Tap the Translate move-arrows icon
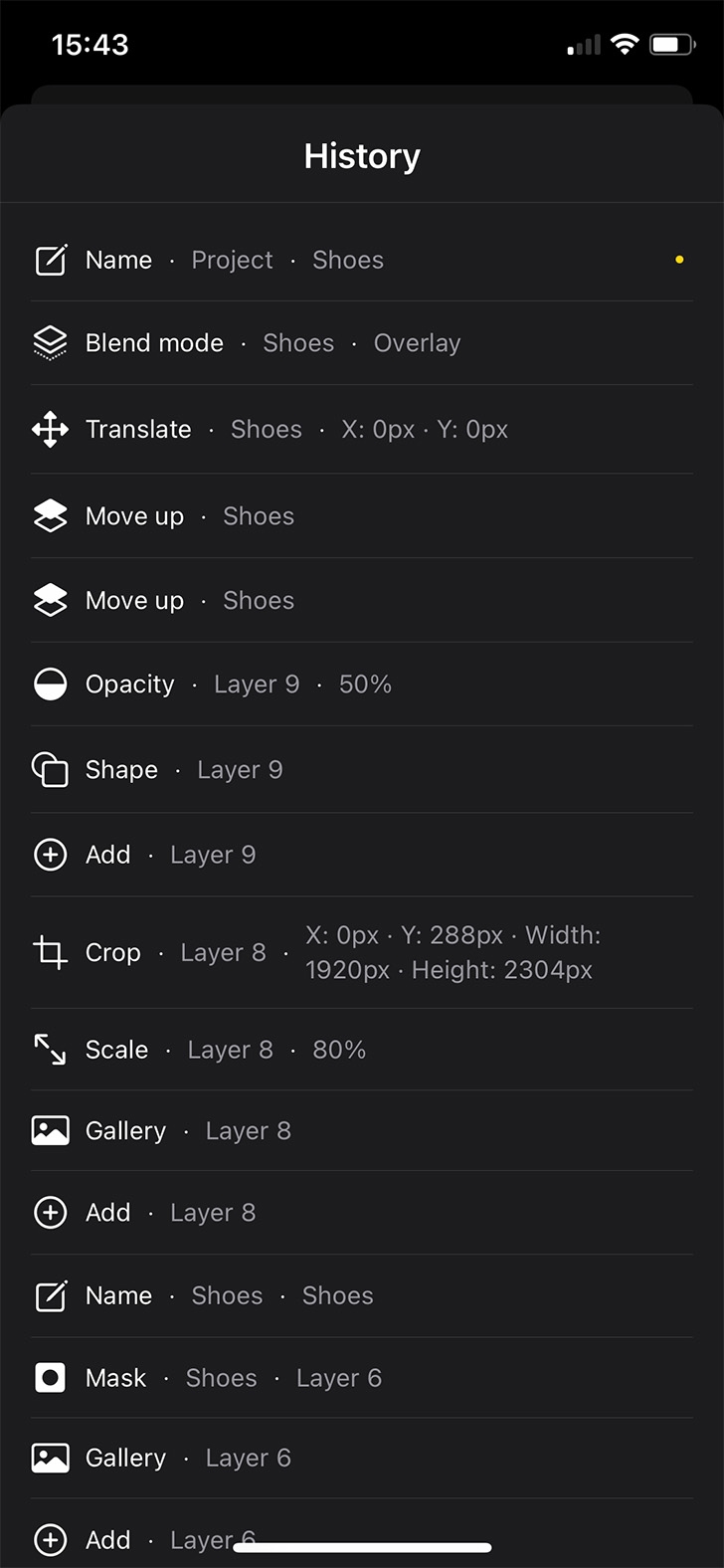Screen dimensions: 724x1568 coord(50,430)
